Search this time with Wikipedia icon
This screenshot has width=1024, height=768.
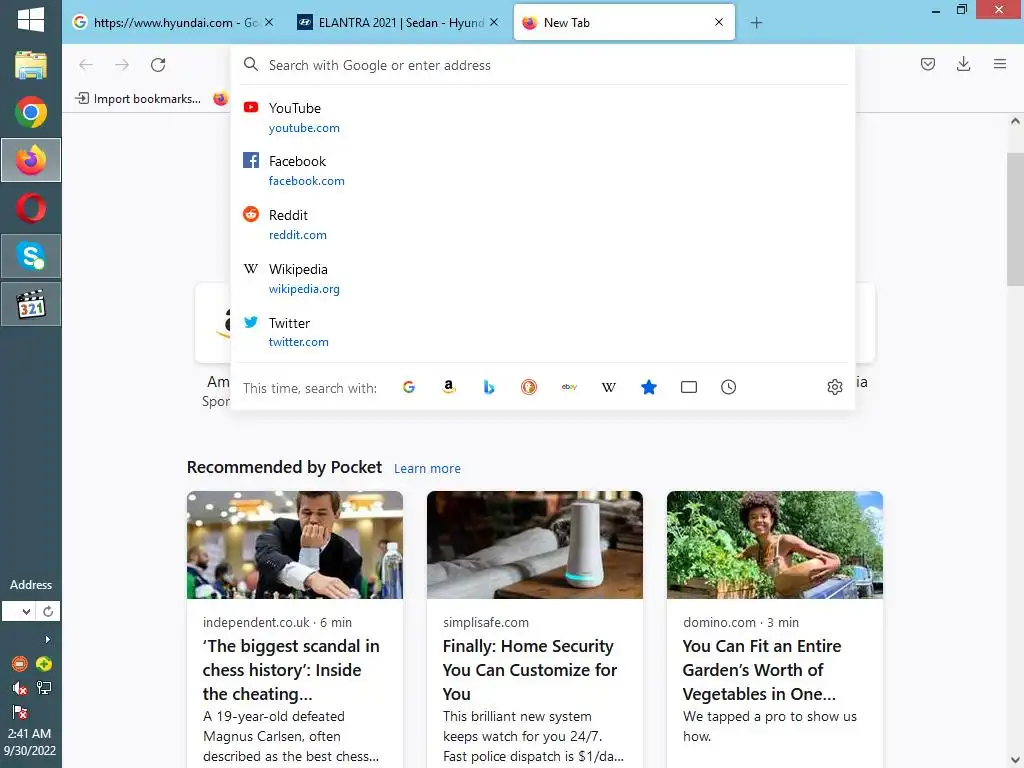pyautogui.click(x=609, y=387)
